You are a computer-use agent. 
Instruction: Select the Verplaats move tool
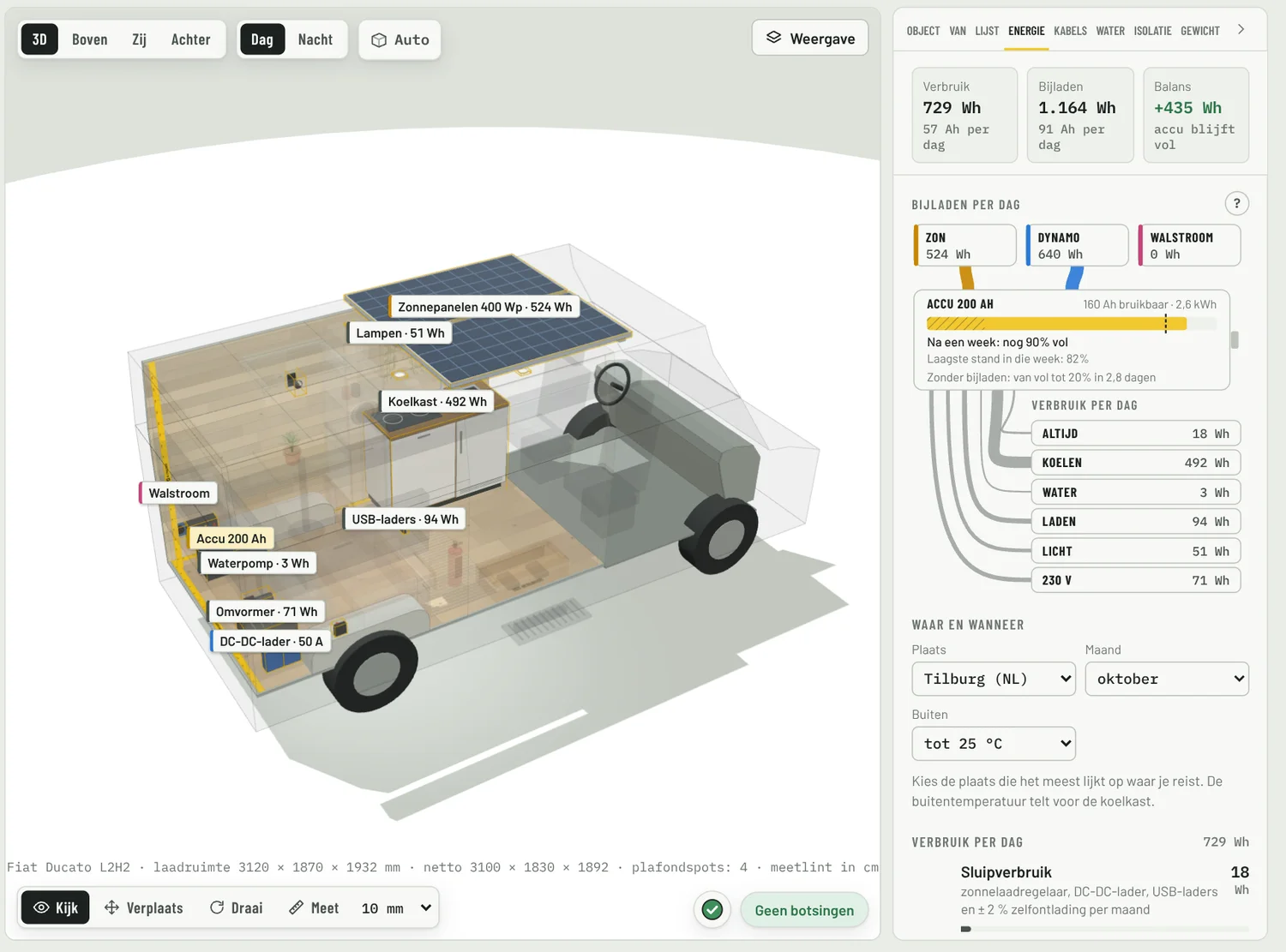144,907
